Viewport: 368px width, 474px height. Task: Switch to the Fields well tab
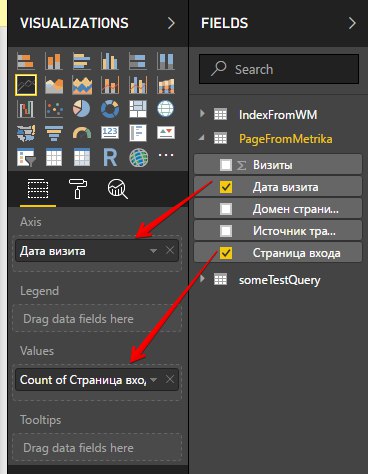pos(38,189)
